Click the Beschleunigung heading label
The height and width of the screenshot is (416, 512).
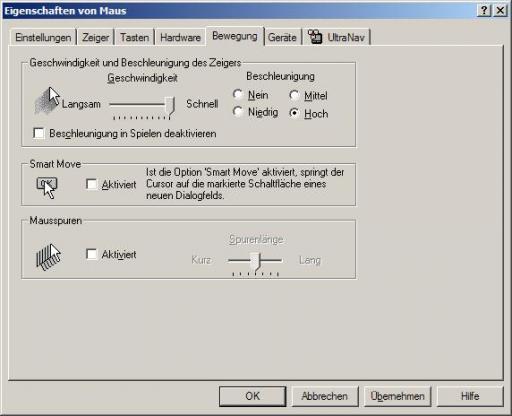(280, 76)
